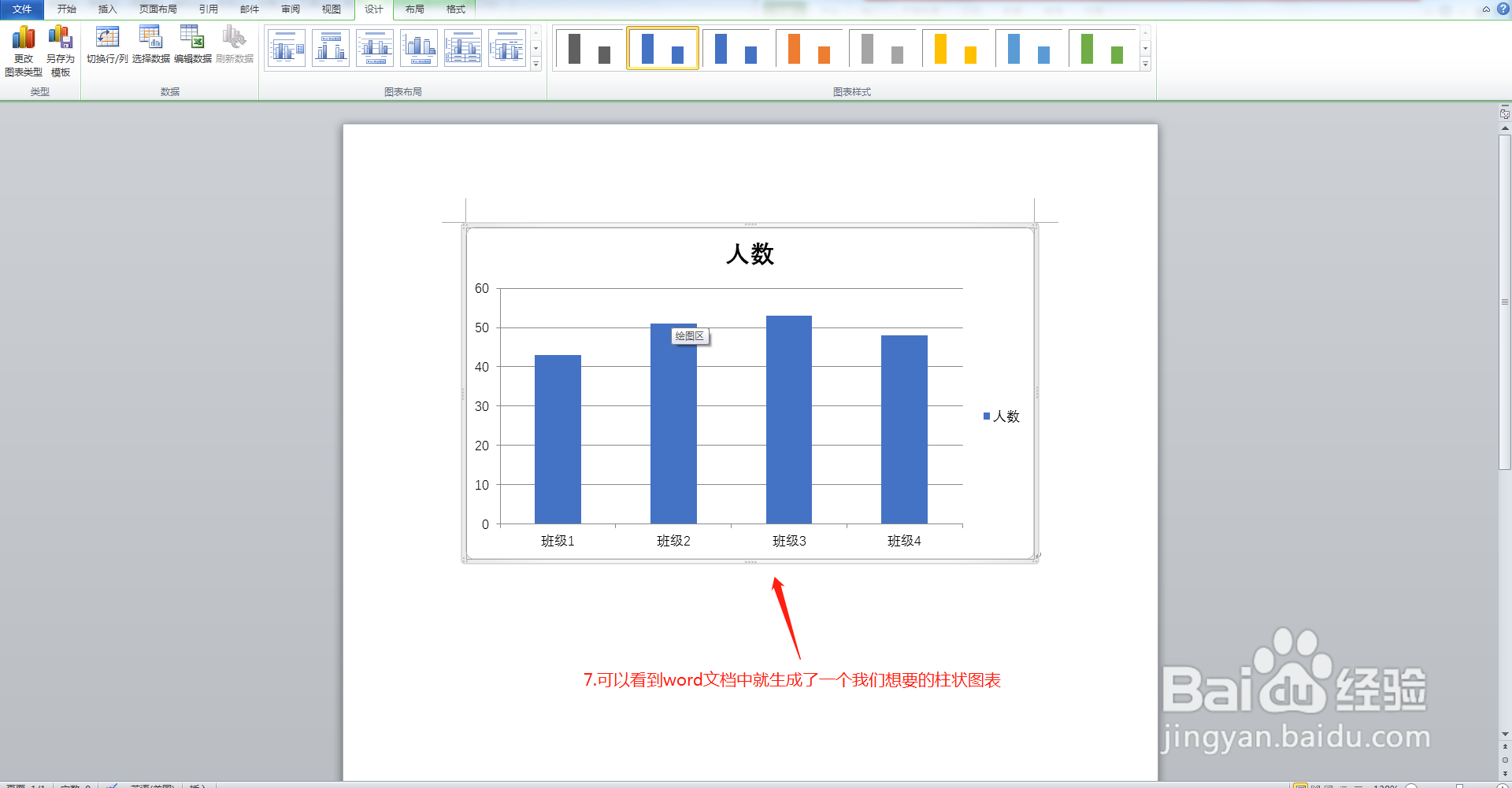
Task: Apply the green chart style
Action: click(x=1102, y=48)
